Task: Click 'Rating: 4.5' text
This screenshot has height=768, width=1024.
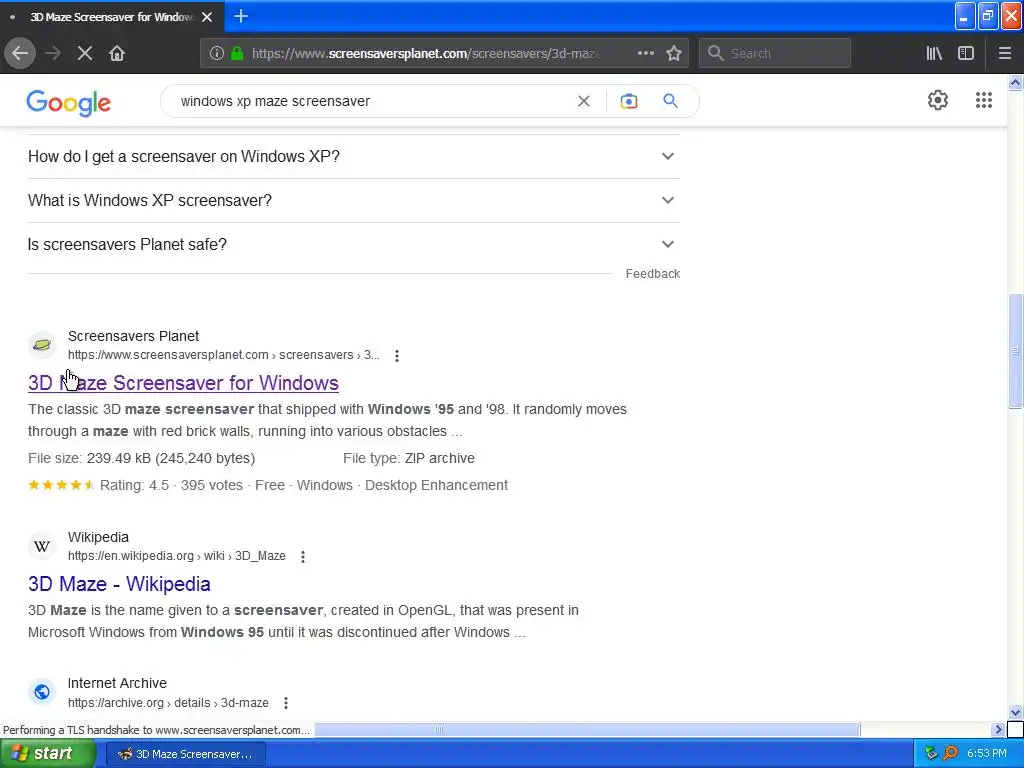Action: pos(134,485)
